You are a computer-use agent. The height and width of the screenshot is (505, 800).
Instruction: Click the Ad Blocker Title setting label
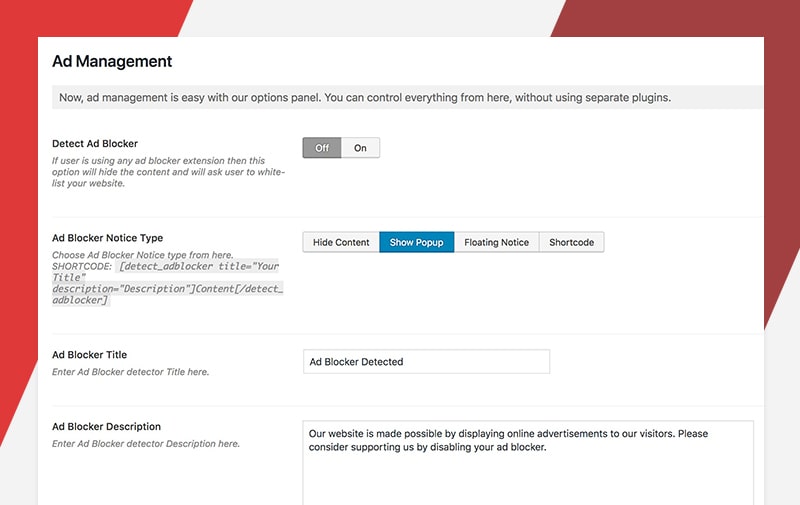[x=89, y=355]
